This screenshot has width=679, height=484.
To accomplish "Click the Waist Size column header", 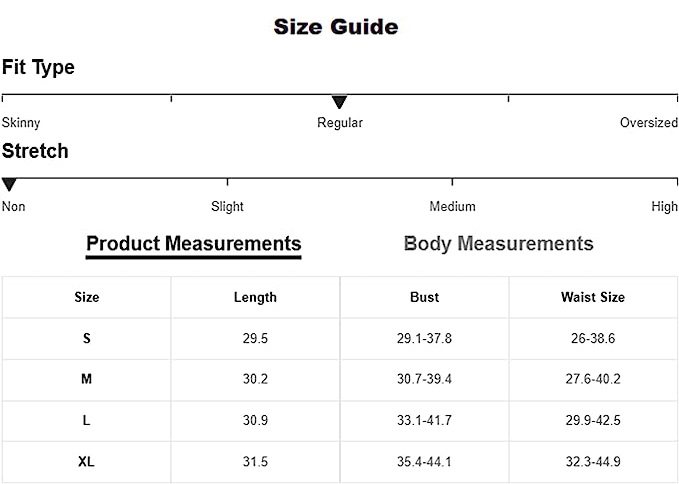I will 593,297.
